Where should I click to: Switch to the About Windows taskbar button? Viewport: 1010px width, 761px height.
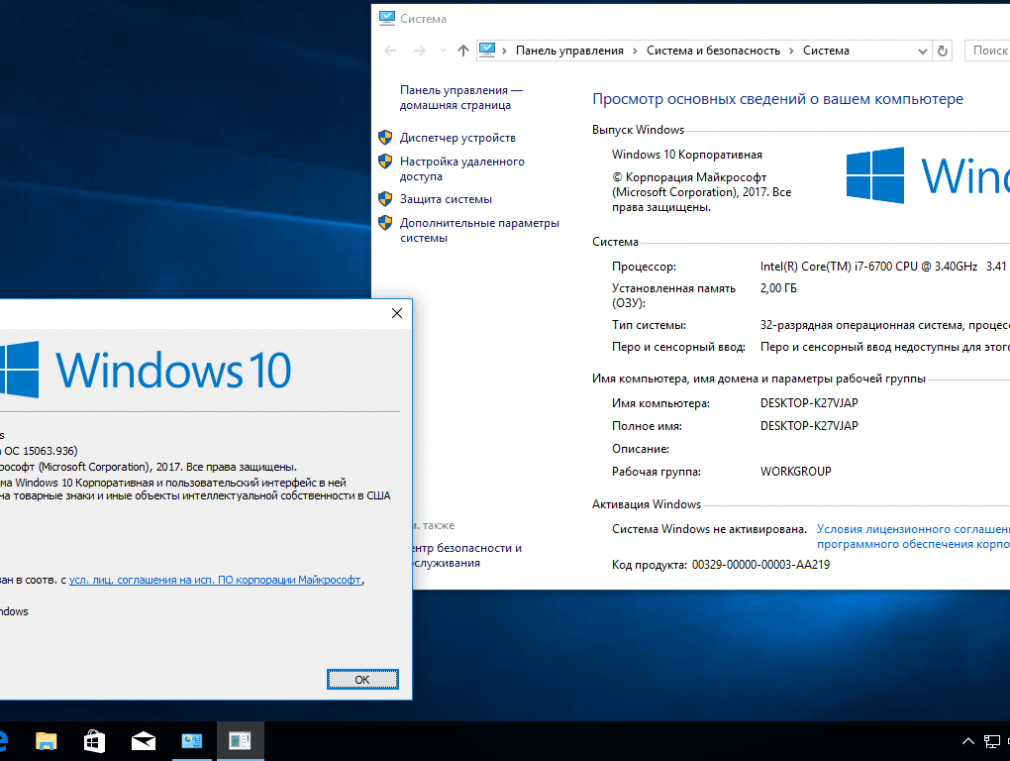pos(240,741)
